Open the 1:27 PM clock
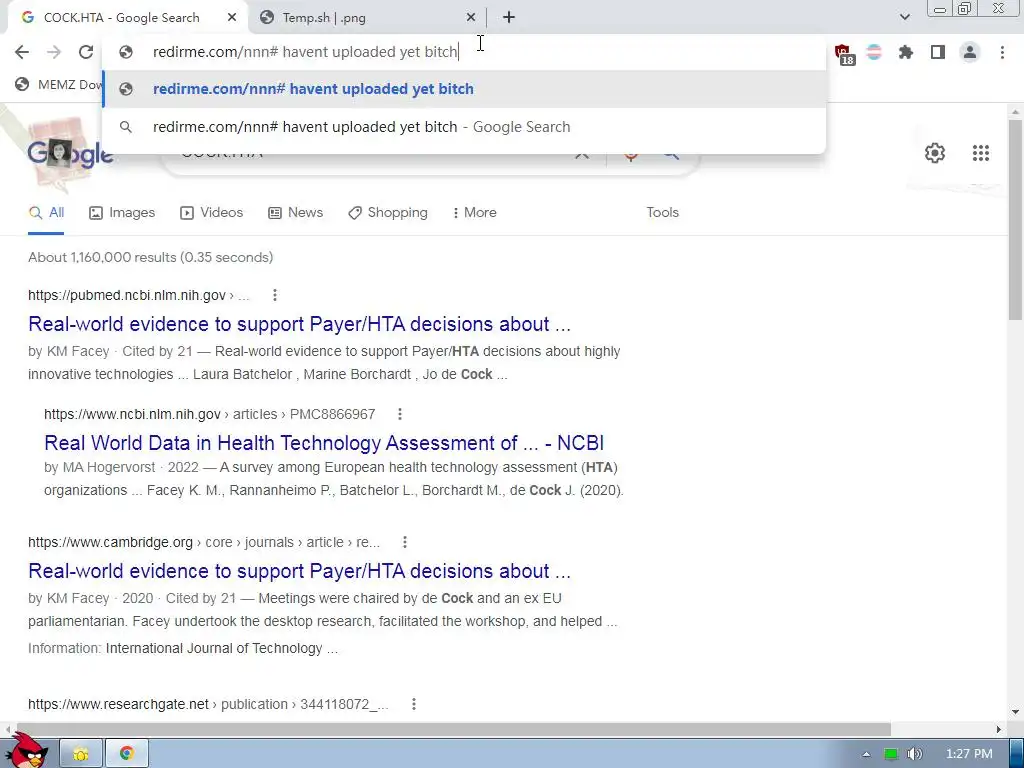1024x768 pixels. click(969, 754)
